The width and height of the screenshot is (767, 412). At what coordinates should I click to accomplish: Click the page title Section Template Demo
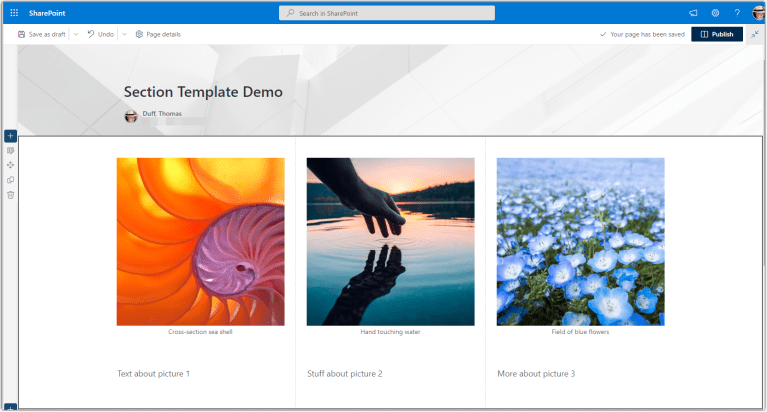(x=203, y=92)
